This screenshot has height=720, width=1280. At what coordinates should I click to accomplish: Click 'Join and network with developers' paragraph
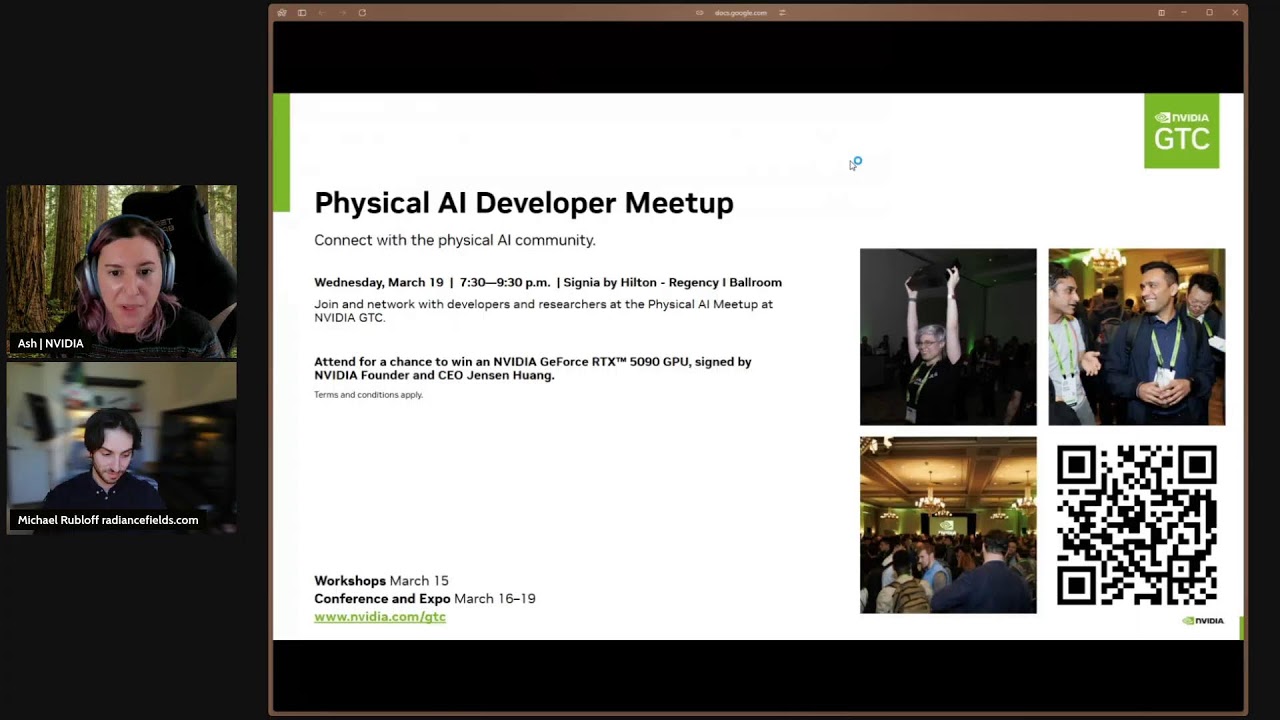point(543,310)
